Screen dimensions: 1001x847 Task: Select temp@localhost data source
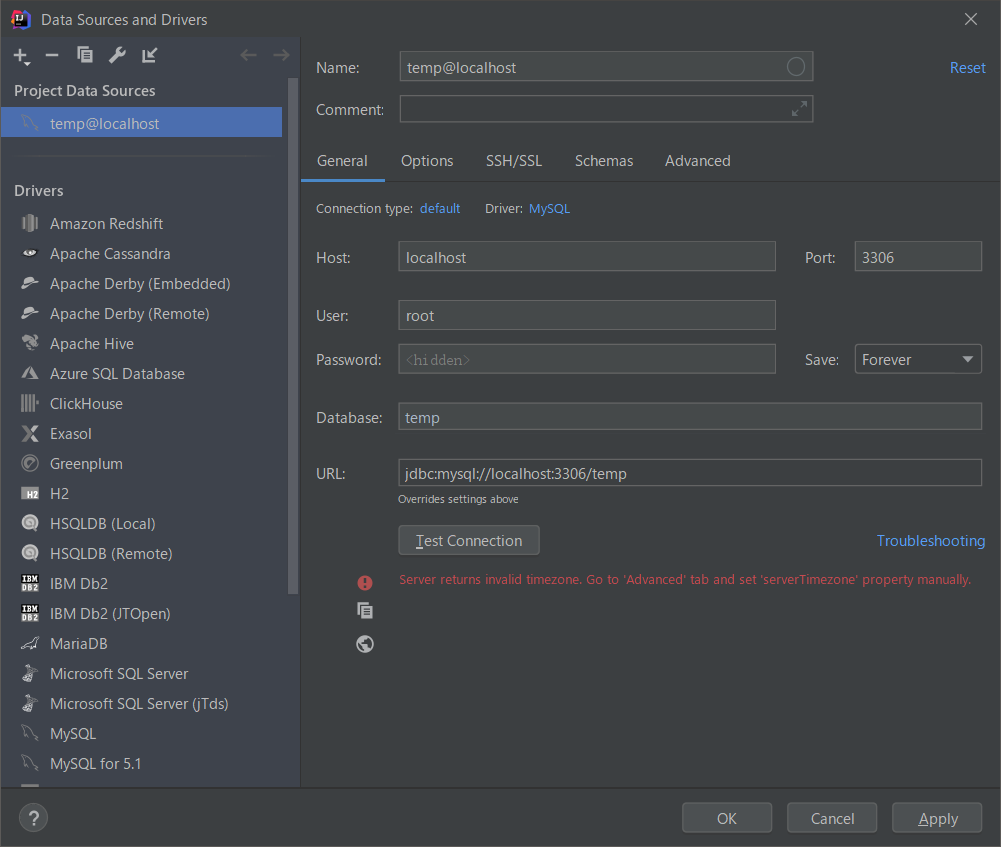coord(142,123)
